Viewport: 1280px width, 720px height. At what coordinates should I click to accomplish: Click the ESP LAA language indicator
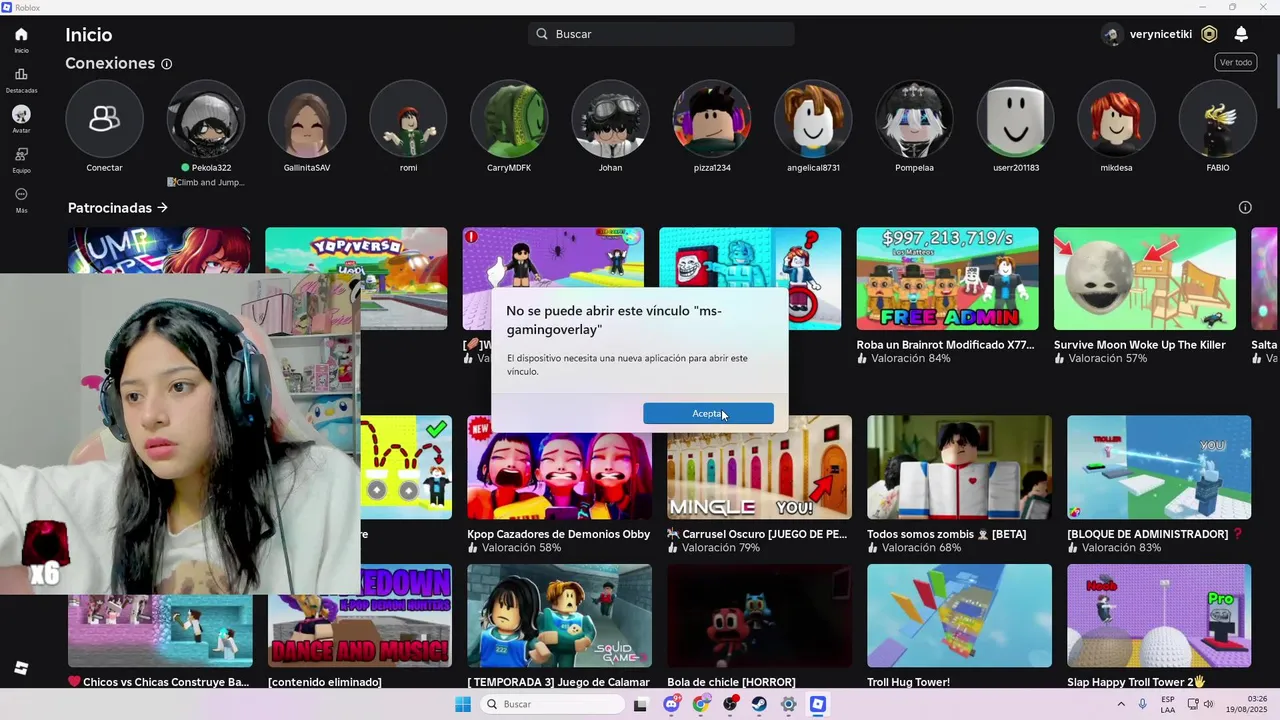click(x=1168, y=704)
